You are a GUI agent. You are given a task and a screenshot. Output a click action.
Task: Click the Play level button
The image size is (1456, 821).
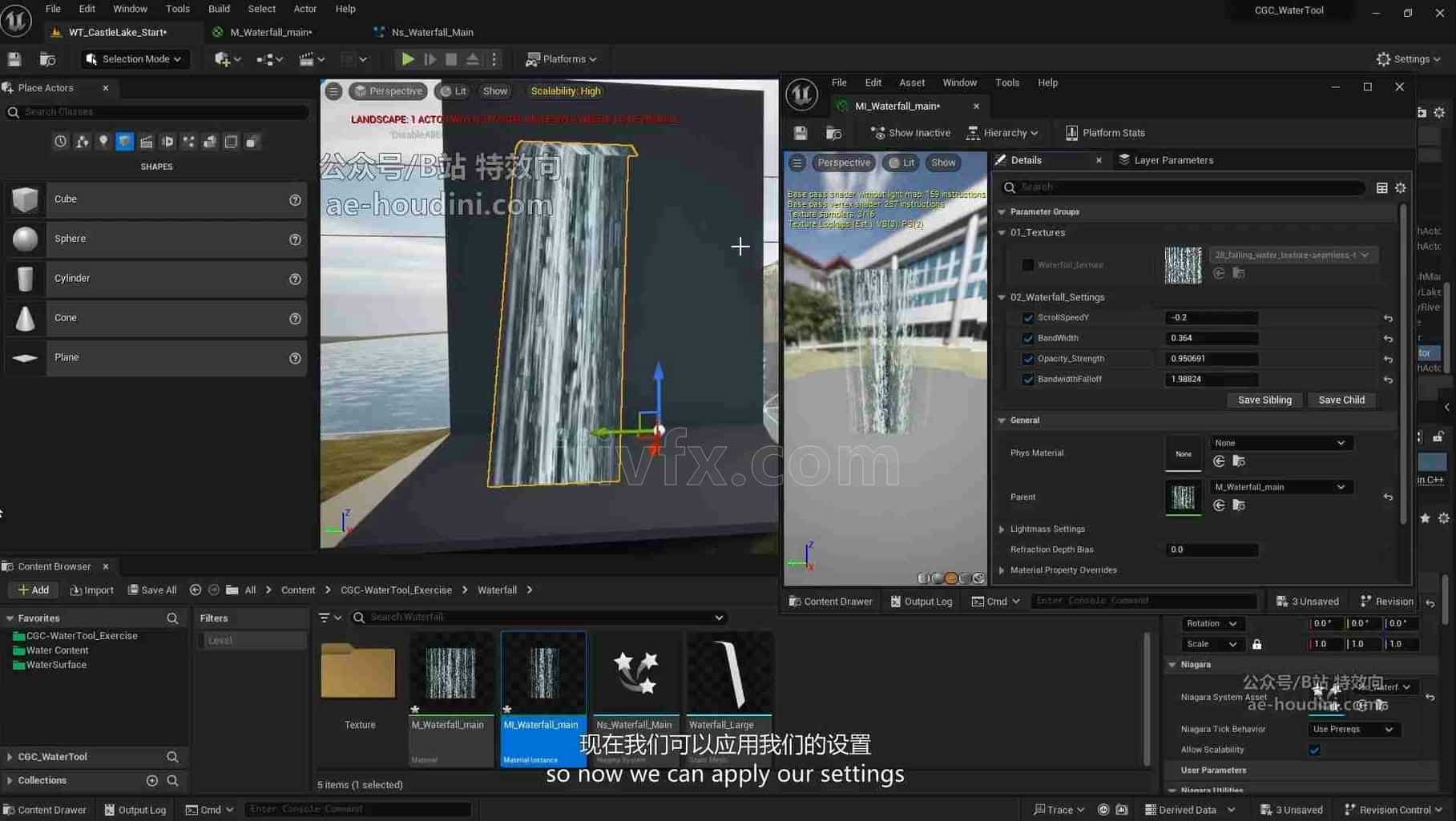(x=407, y=58)
